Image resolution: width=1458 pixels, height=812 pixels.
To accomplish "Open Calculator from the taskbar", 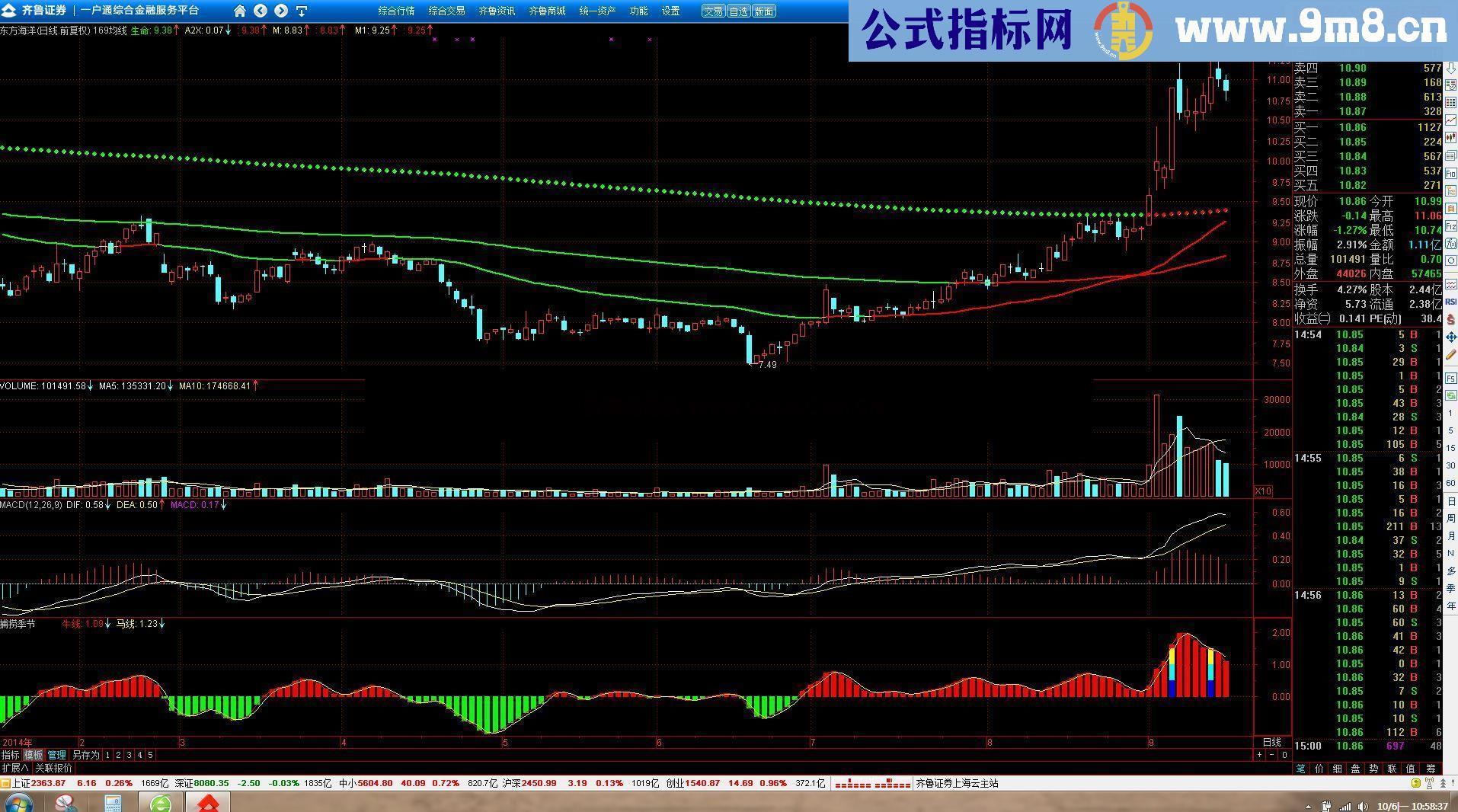I will point(113,804).
